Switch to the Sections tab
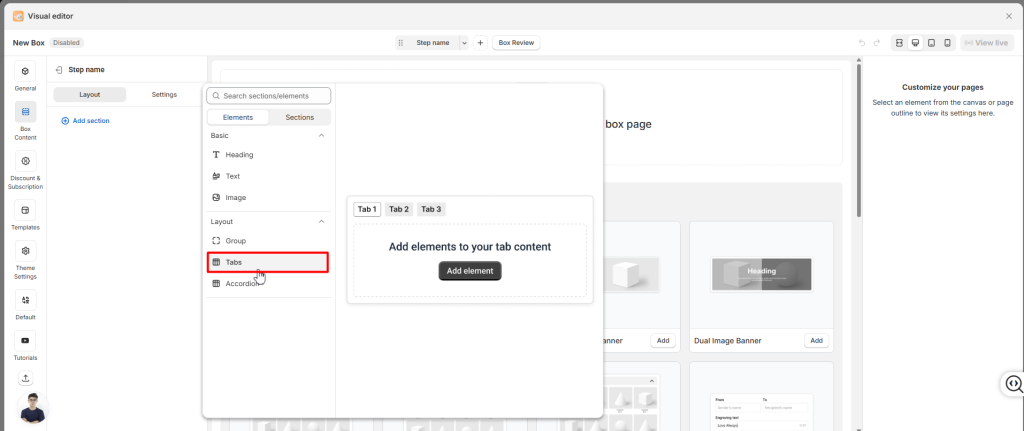Viewport: 1024px width, 431px height. [x=299, y=117]
